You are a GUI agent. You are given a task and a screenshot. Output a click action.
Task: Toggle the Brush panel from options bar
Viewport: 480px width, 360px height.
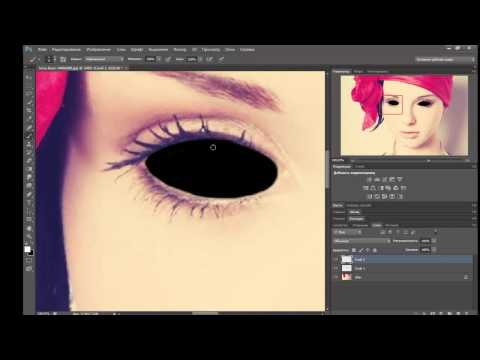[63, 59]
